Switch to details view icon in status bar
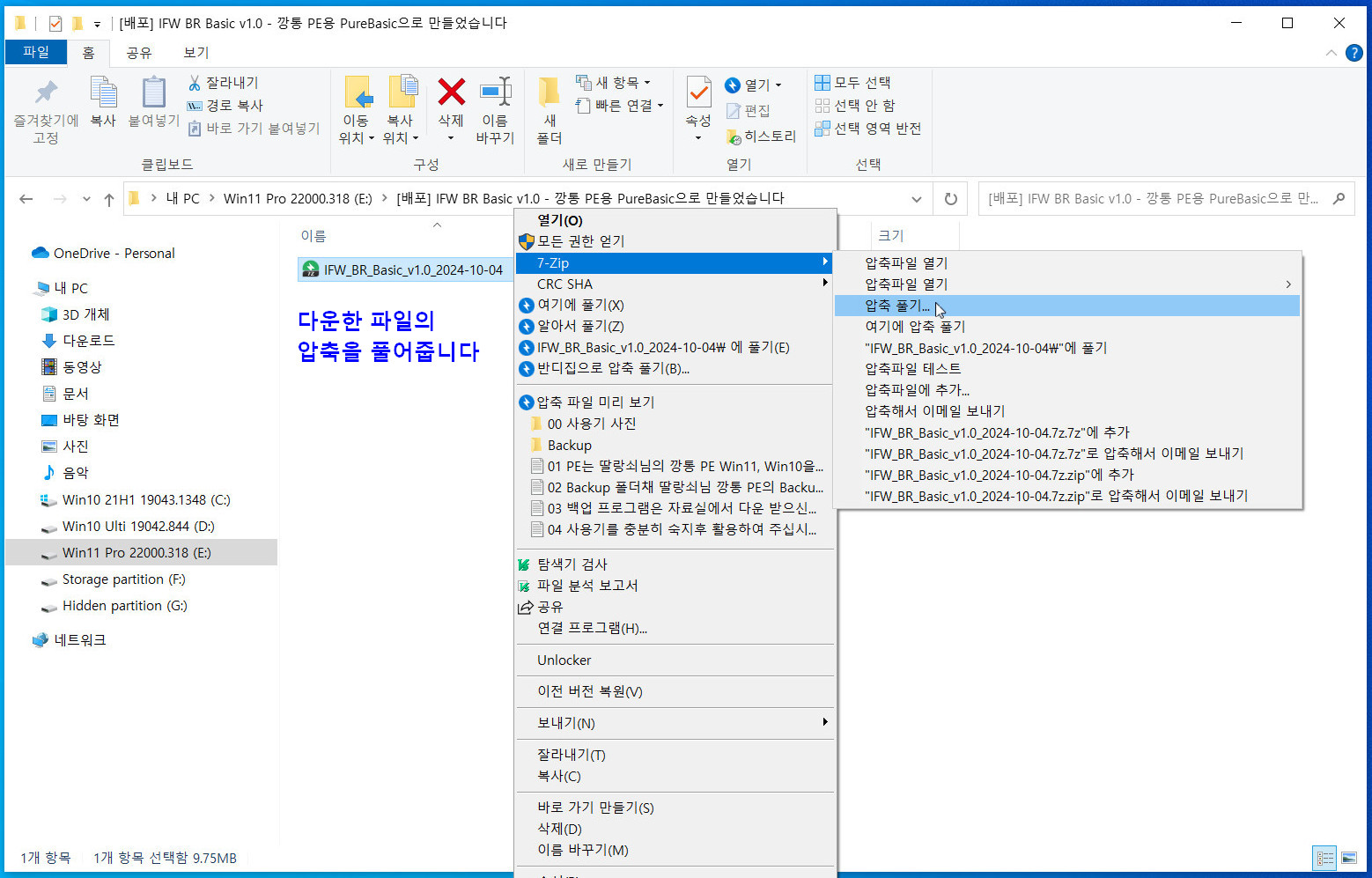 [x=1325, y=858]
